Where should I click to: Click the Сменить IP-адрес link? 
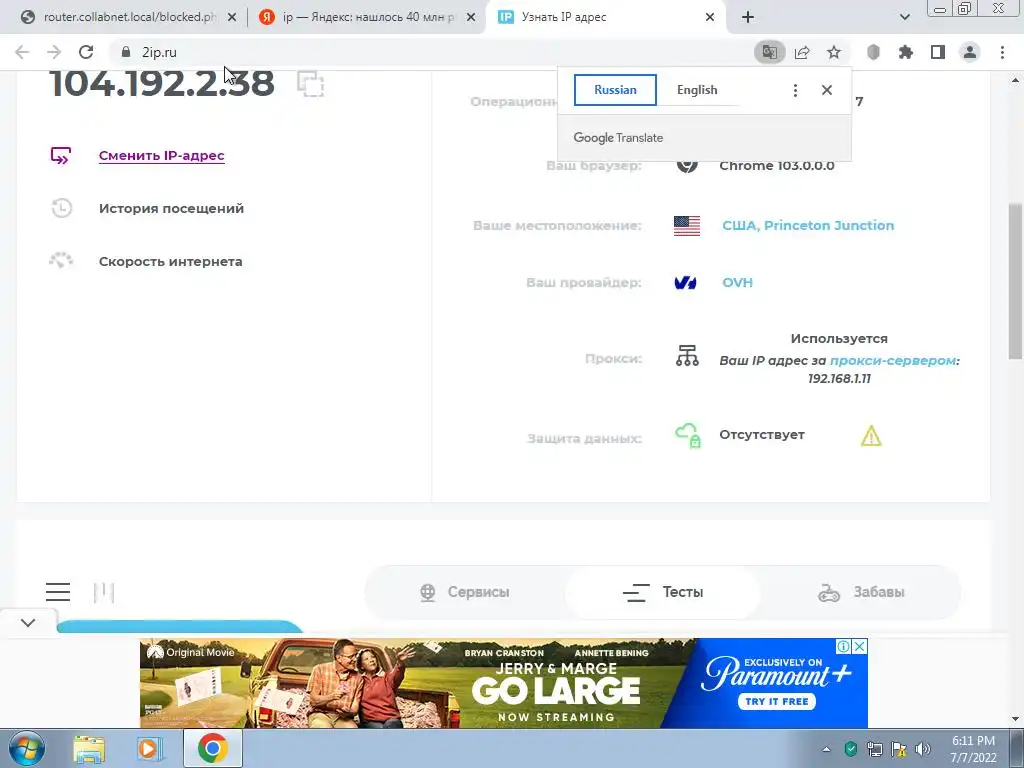(x=162, y=155)
